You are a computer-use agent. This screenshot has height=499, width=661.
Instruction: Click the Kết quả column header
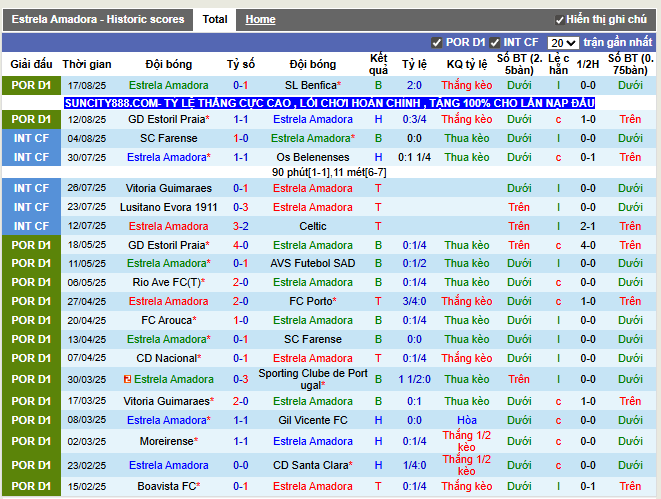(378, 64)
